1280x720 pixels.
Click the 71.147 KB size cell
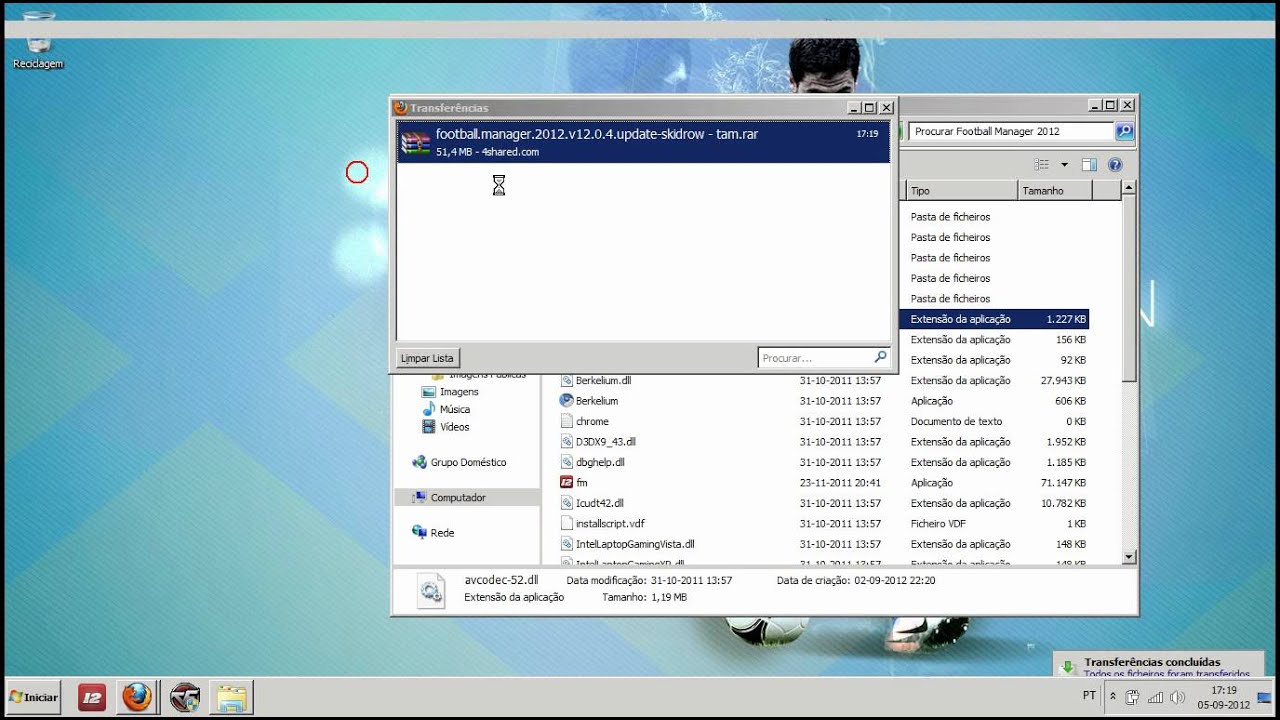tap(1063, 483)
